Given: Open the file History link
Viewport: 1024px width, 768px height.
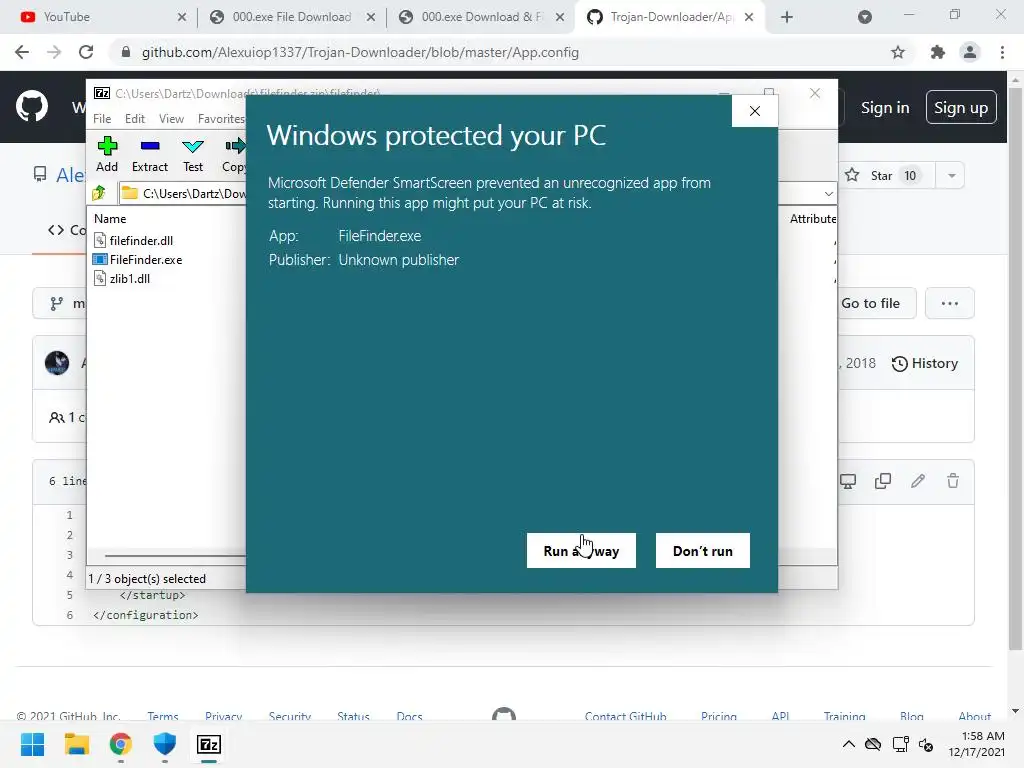Looking at the screenshot, I should tap(925, 363).
